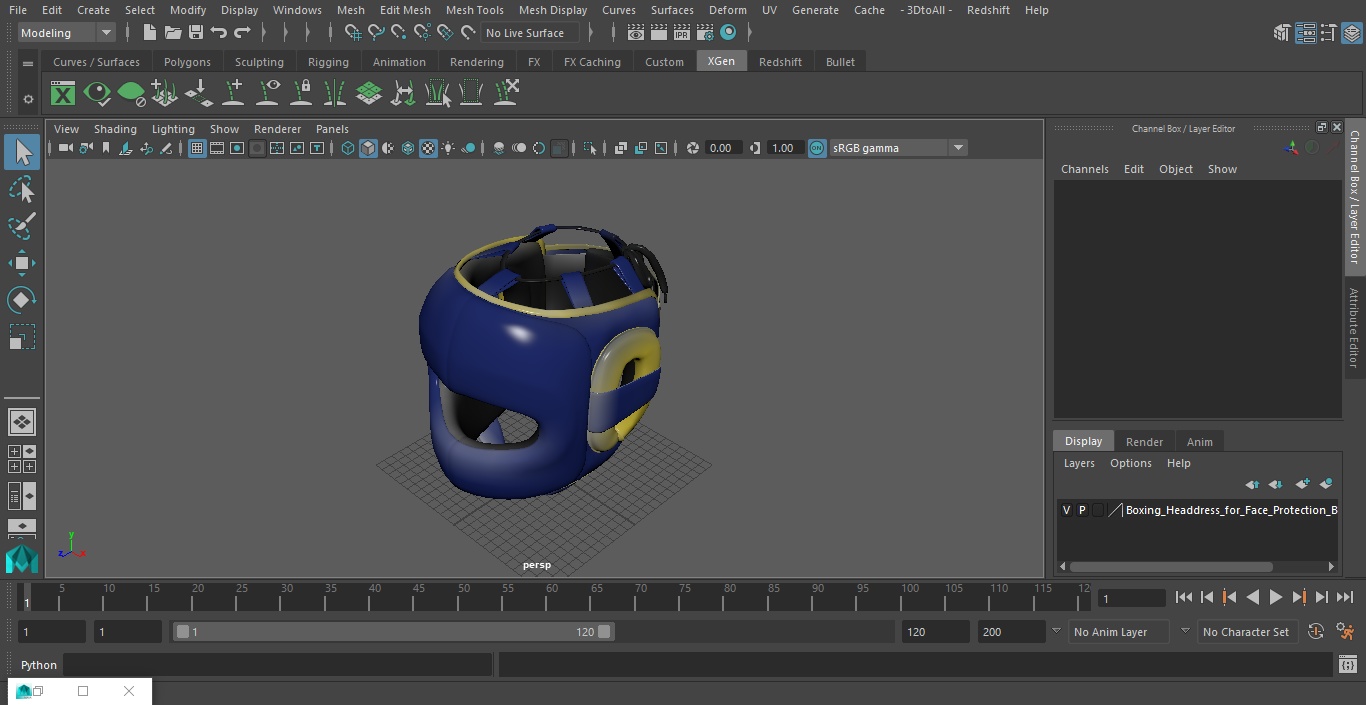Image resolution: width=1366 pixels, height=705 pixels.
Task: Click the move layer up icon
Action: [1252, 484]
